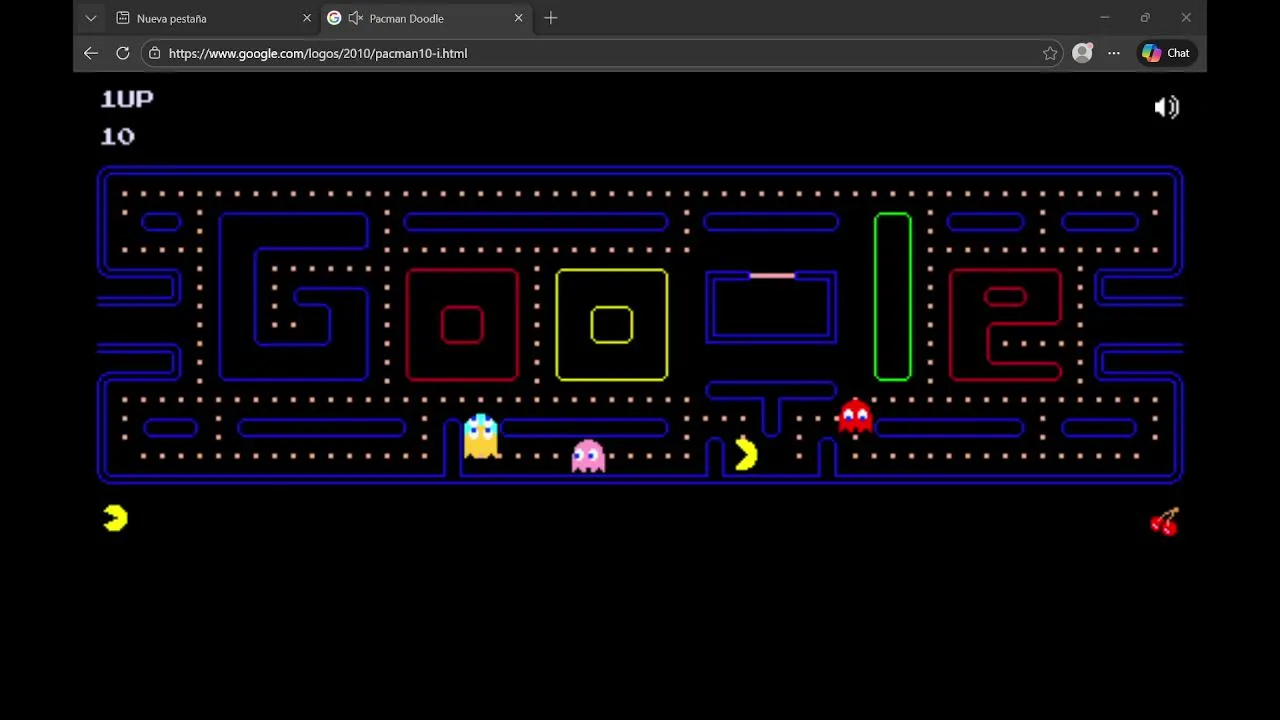
Task: Click the pink ghost-house door
Action: pyautogui.click(x=772, y=275)
